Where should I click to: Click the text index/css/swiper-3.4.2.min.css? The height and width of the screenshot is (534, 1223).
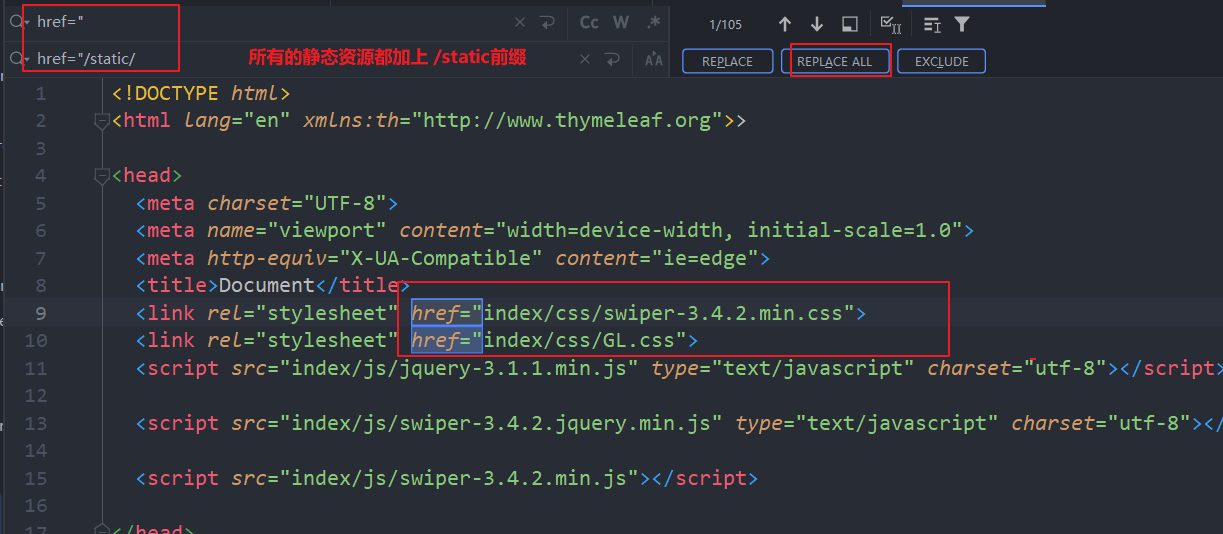coord(663,313)
